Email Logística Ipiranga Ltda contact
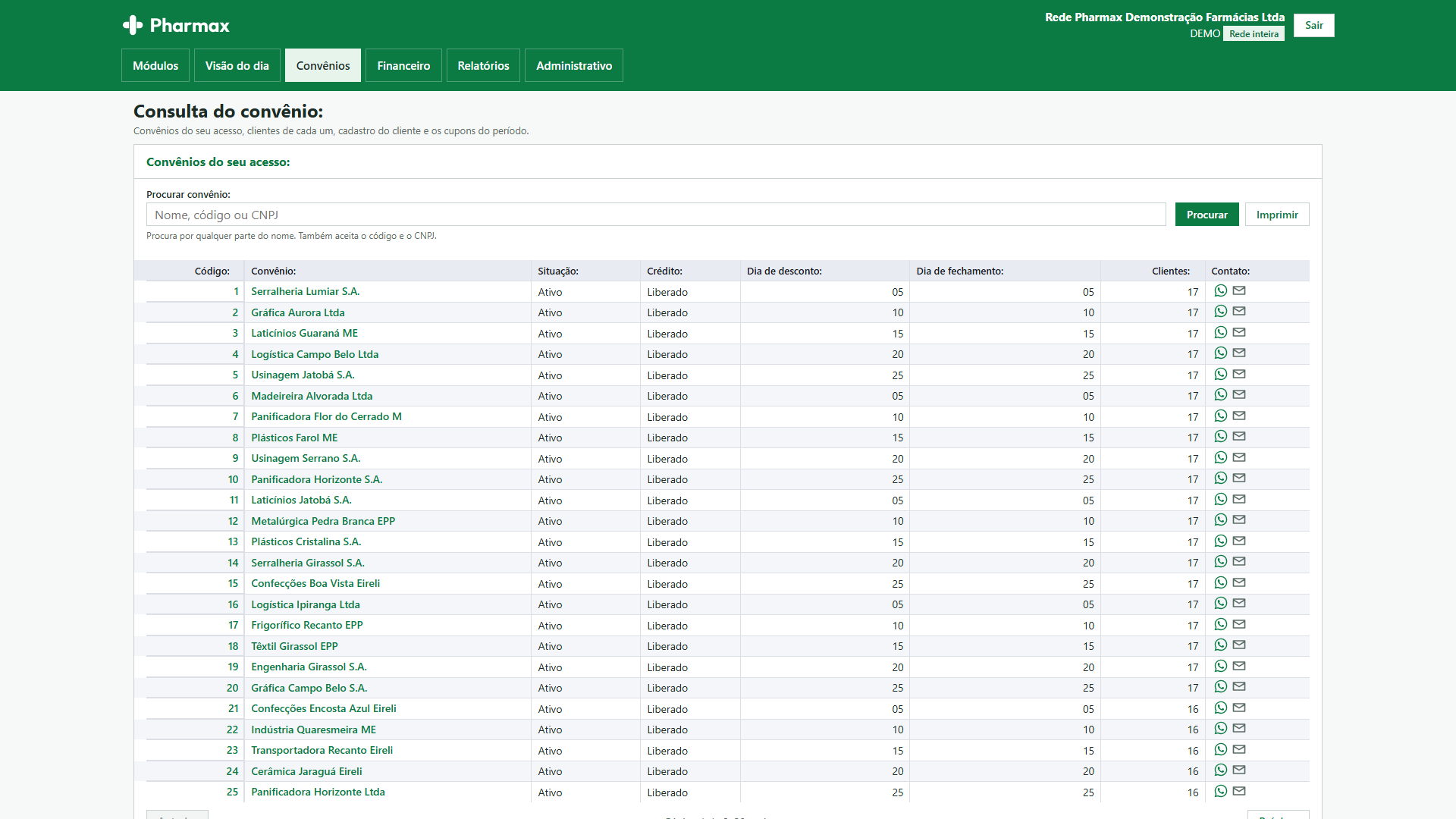This screenshot has height=819, width=1456. click(1239, 604)
